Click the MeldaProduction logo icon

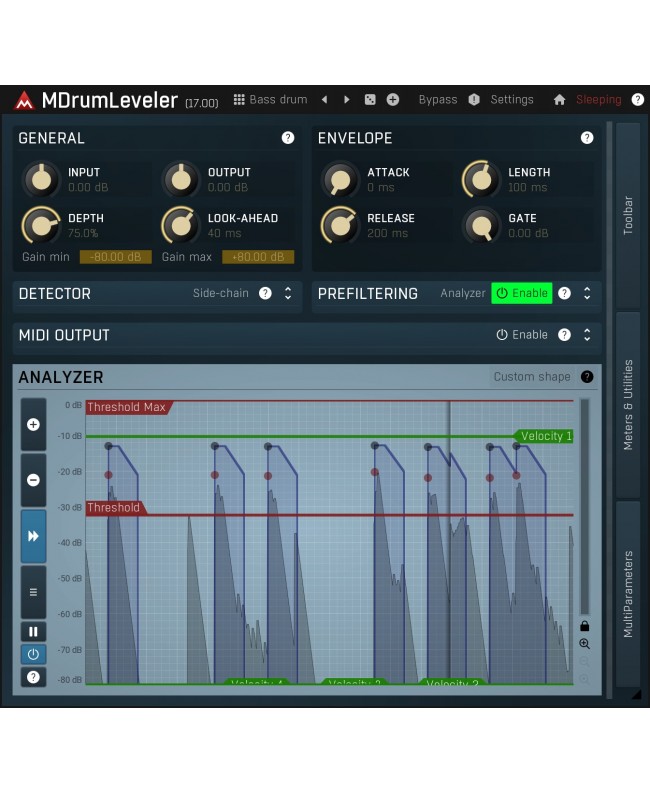[x=24, y=100]
